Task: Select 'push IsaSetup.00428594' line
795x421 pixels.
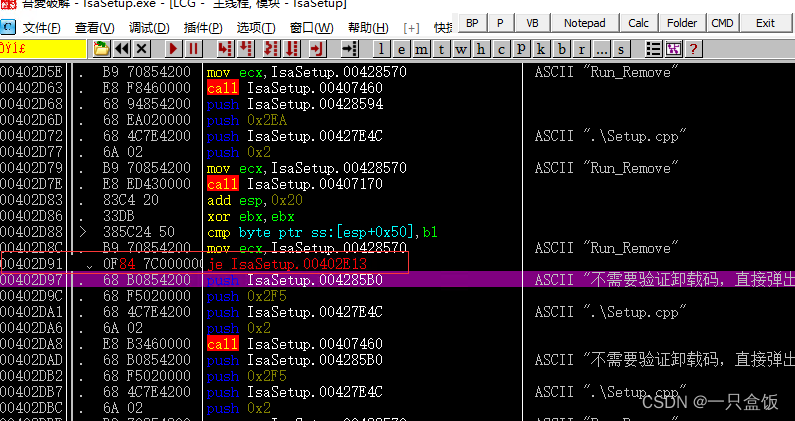Action: 295,104
